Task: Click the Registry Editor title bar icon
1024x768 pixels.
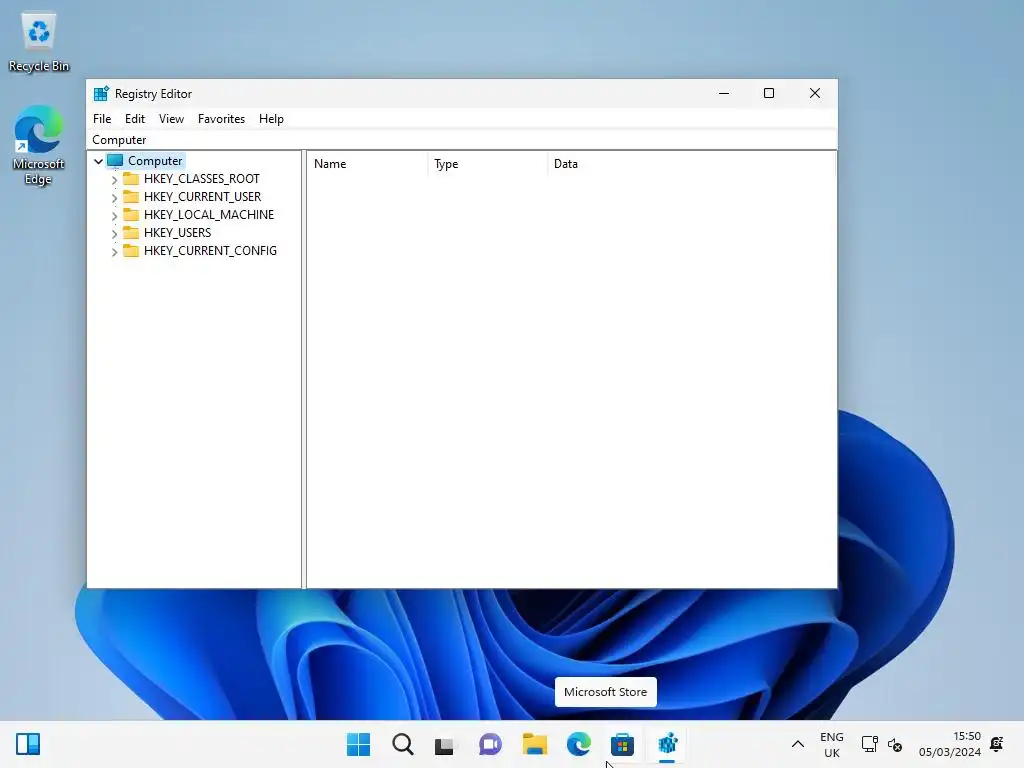Action: (101, 93)
